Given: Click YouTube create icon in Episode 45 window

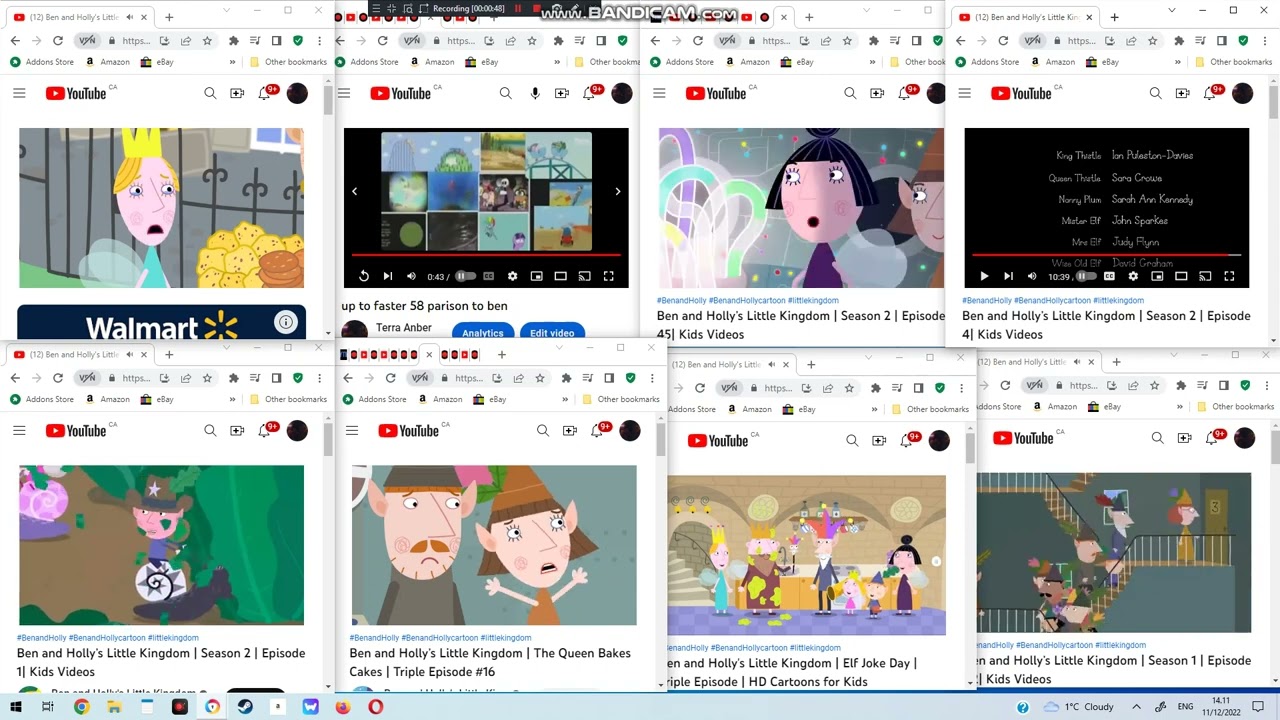Looking at the screenshot, I should coord(877,93).
